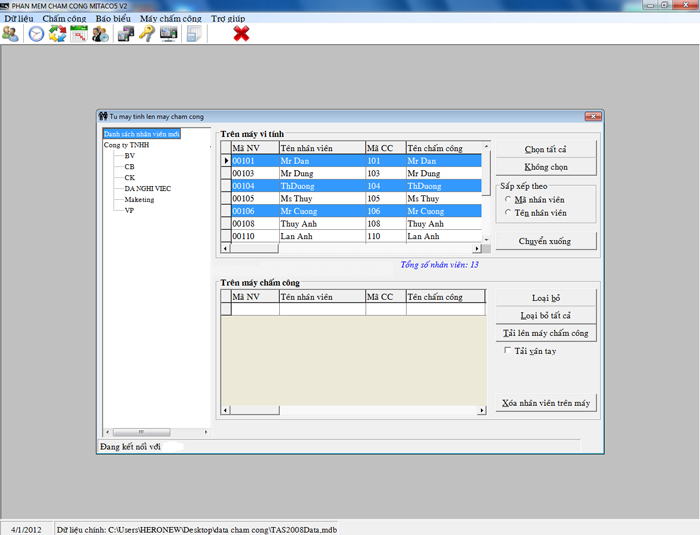Viewport: 700px width, 535px height.
Task: Open the 'Dữ liệu' menu
Action: coord(19,19)
